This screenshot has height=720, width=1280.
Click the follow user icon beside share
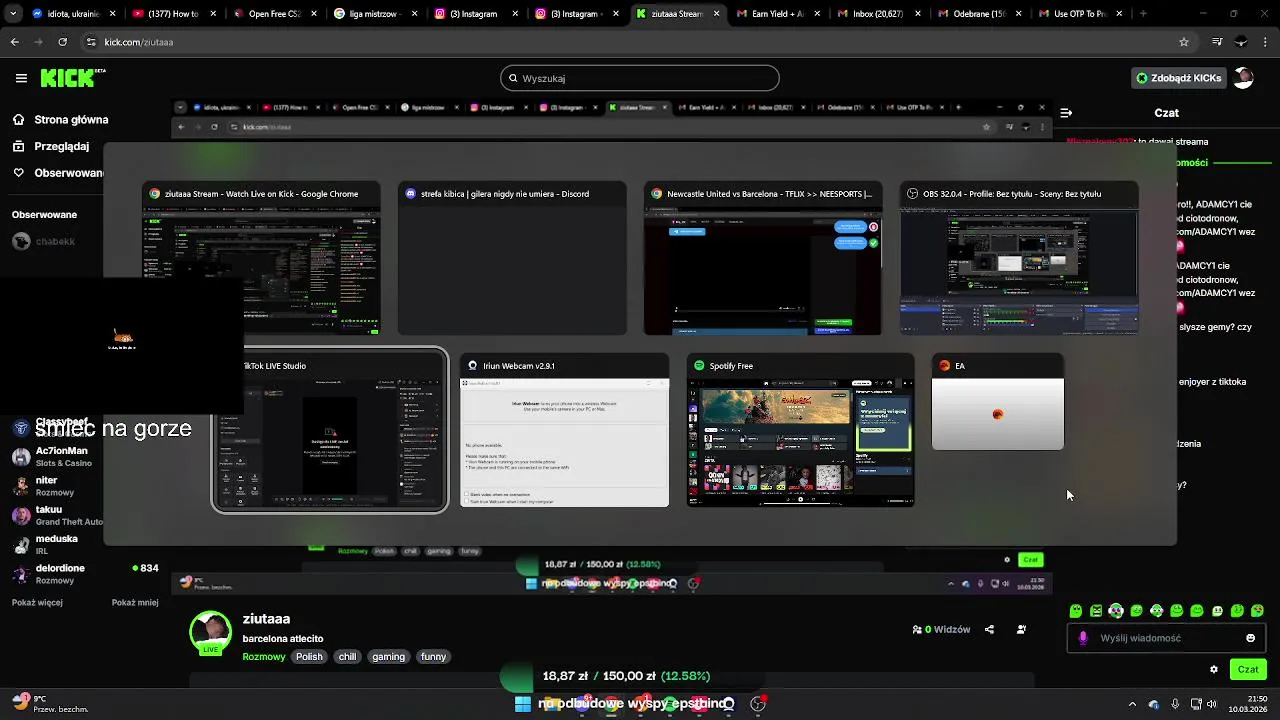(1021, 630)
